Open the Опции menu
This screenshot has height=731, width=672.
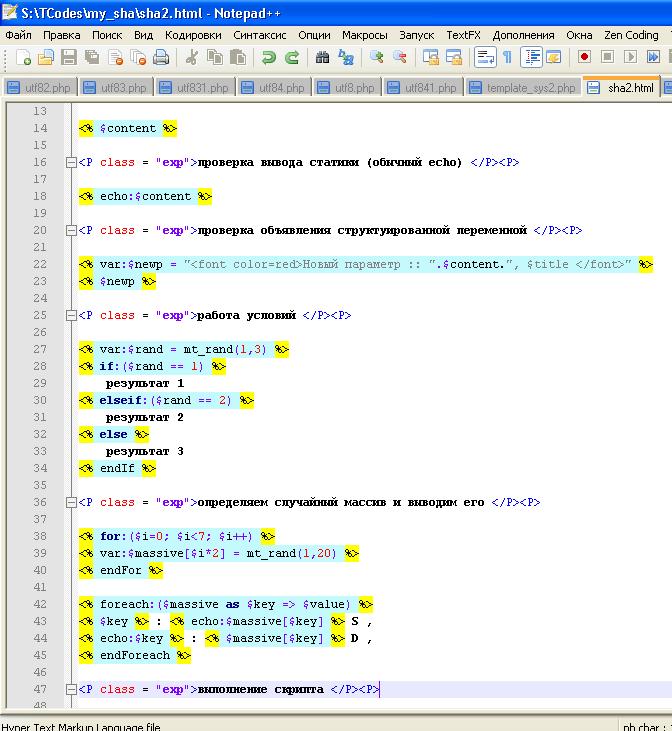pyautogui.click(x=314, y=35)
